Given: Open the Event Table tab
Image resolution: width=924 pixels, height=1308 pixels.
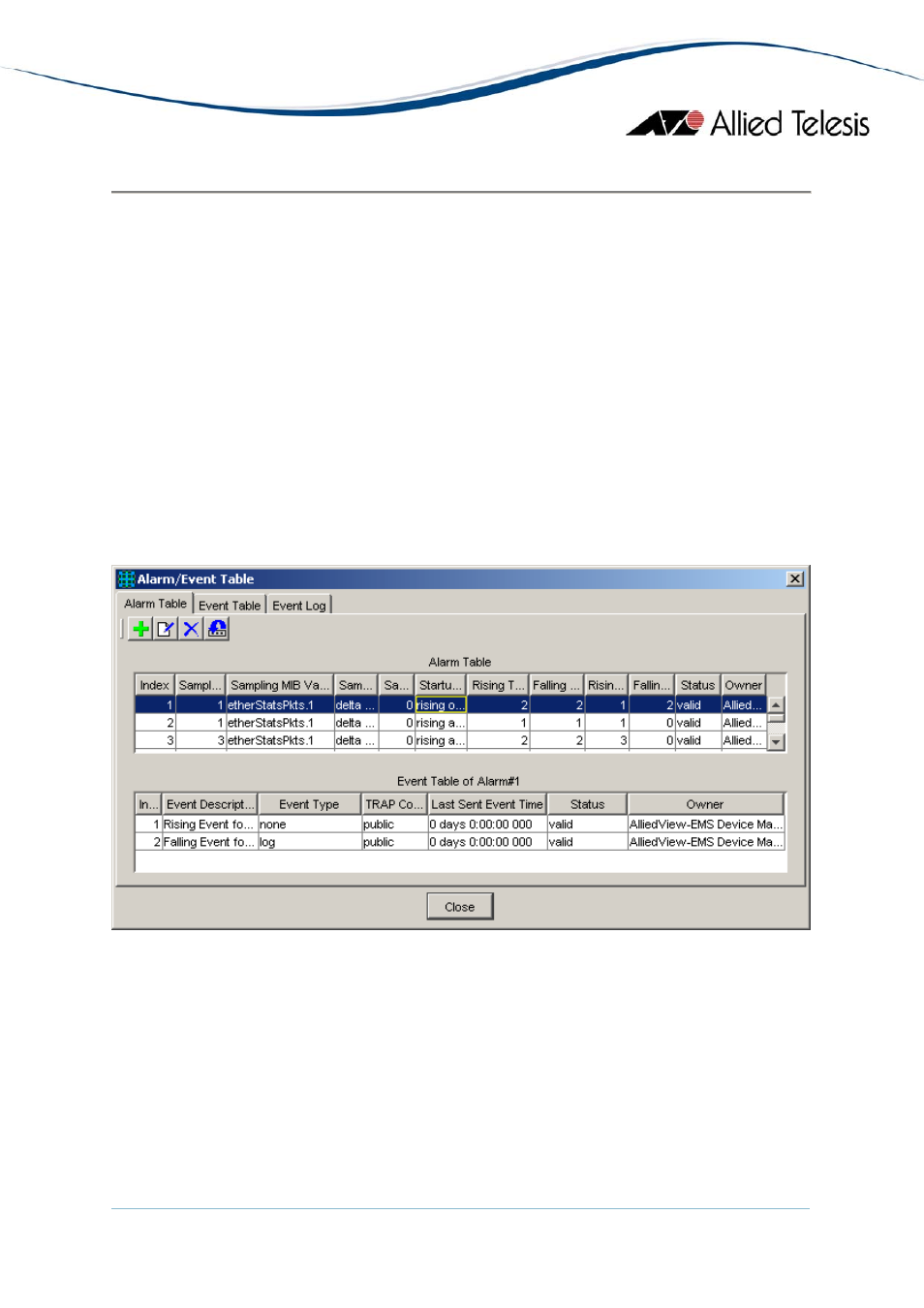Looking at the screenshot, I should coord(230,606).
